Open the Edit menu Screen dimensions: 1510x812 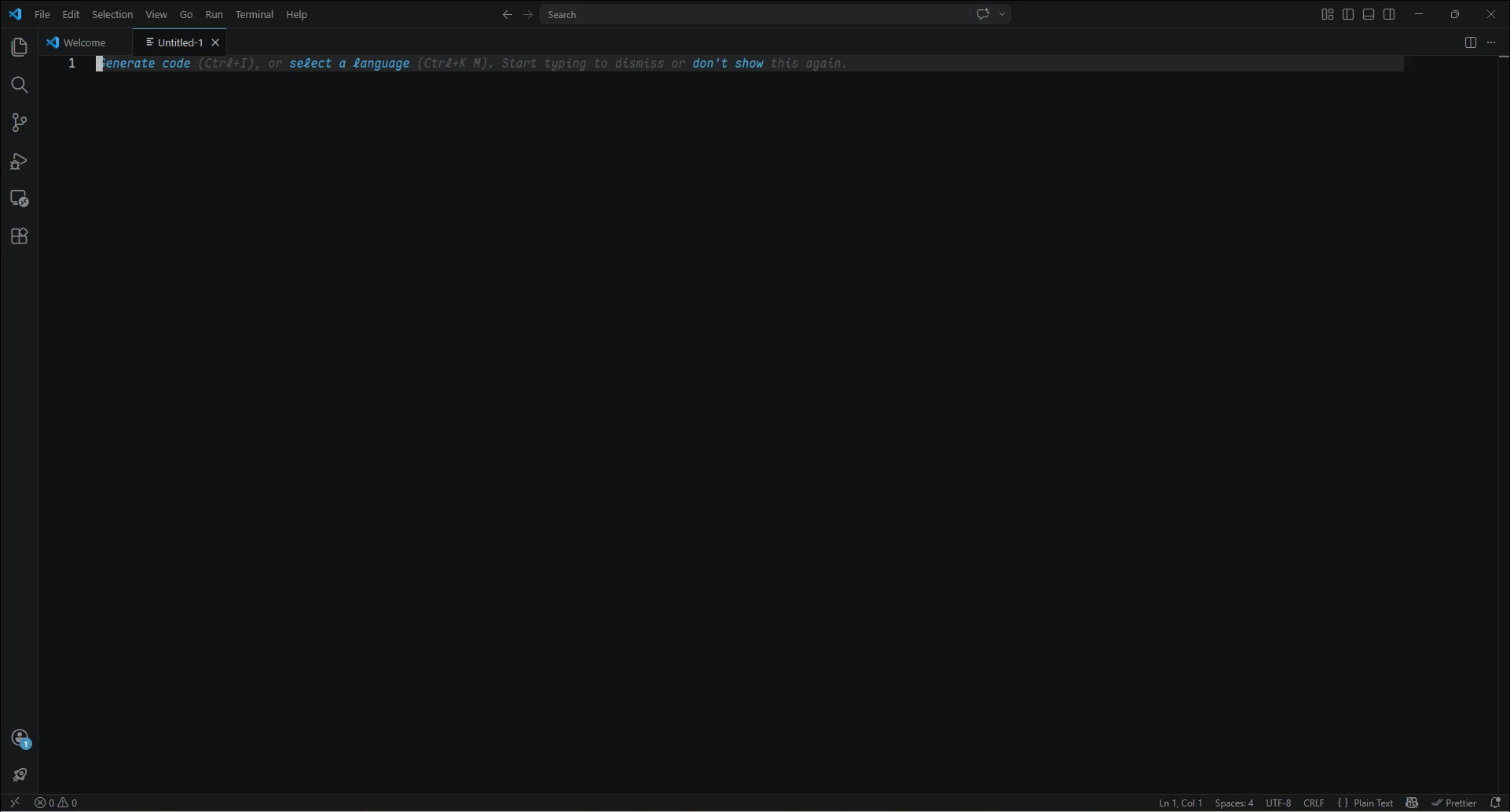71,14
